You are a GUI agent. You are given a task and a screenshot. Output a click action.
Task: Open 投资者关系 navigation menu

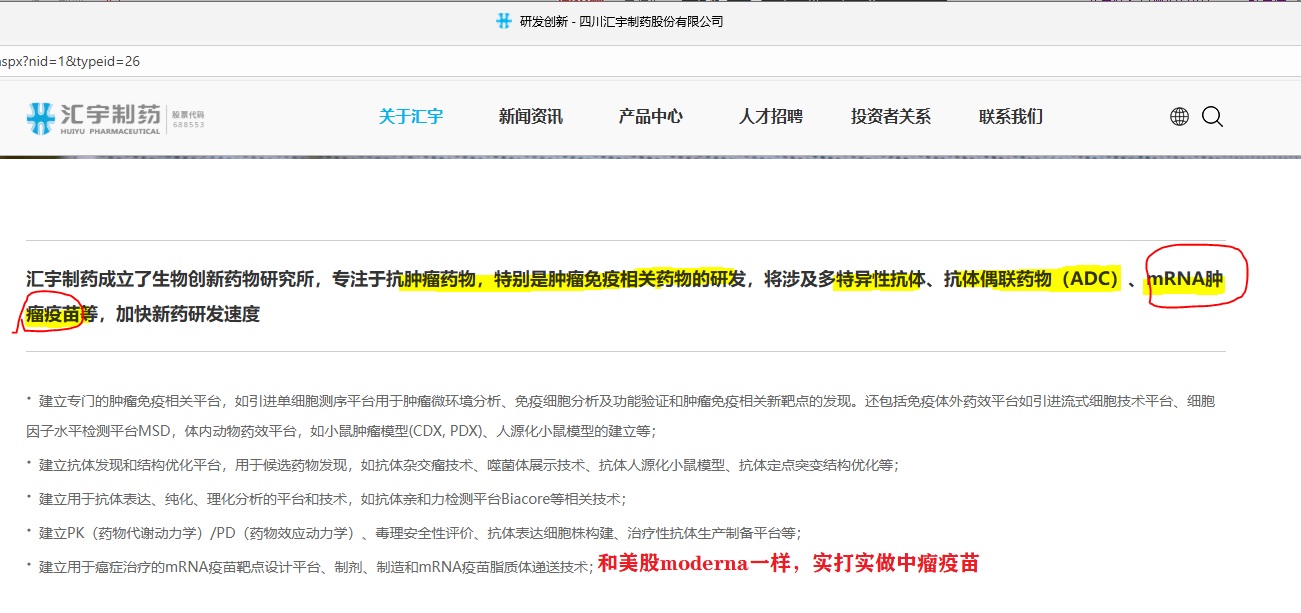coord(891,117)
